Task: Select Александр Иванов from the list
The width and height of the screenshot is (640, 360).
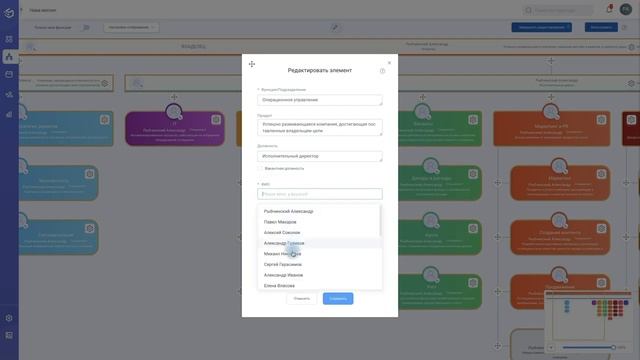Action: pyautogui.click(x=320, y=275)
